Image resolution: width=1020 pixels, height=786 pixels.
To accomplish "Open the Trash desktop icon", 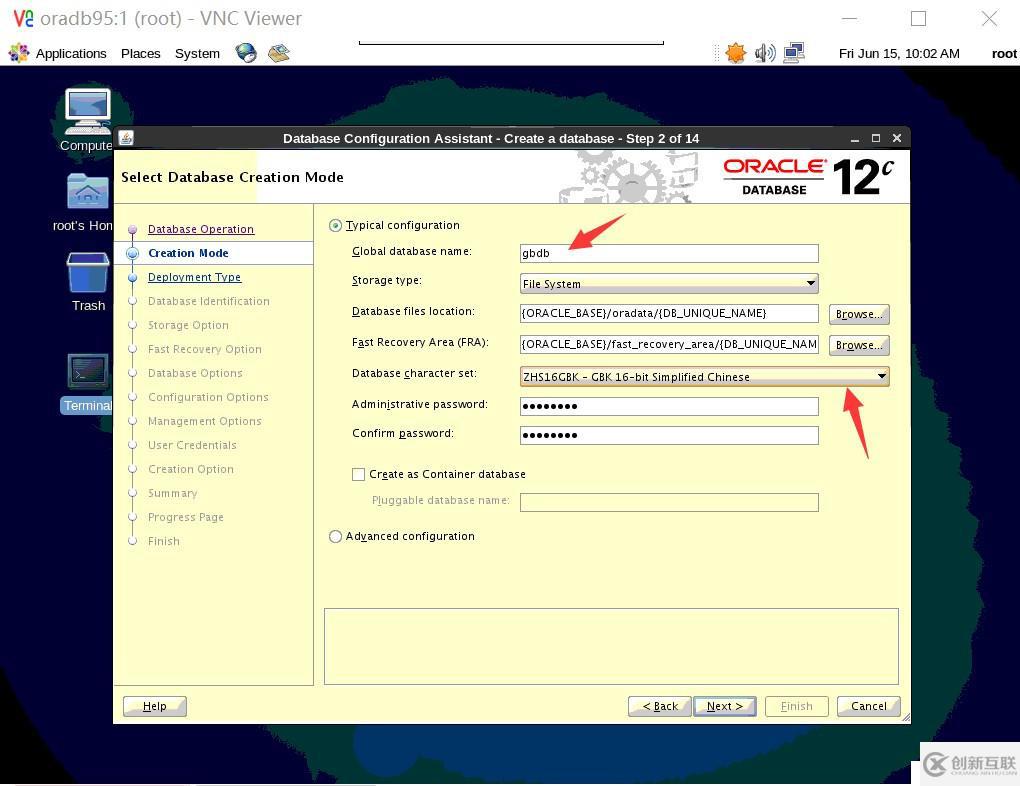I will pyautogui.click(x=87, y=273).
